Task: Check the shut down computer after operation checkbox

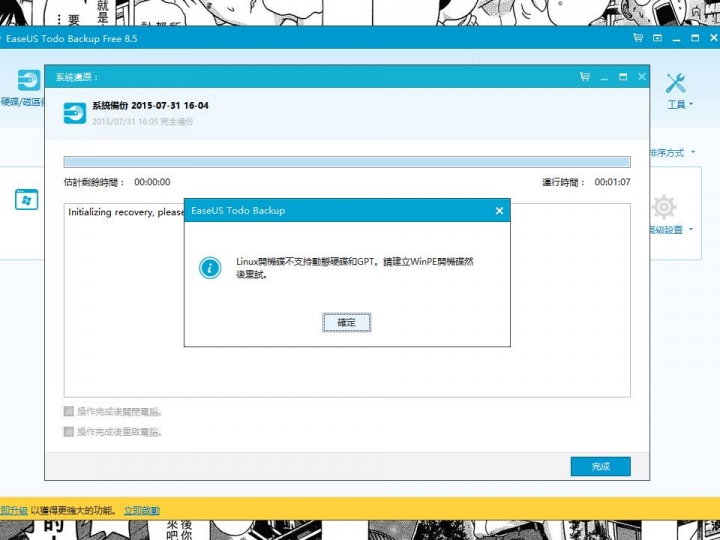Action: [69, 411]
